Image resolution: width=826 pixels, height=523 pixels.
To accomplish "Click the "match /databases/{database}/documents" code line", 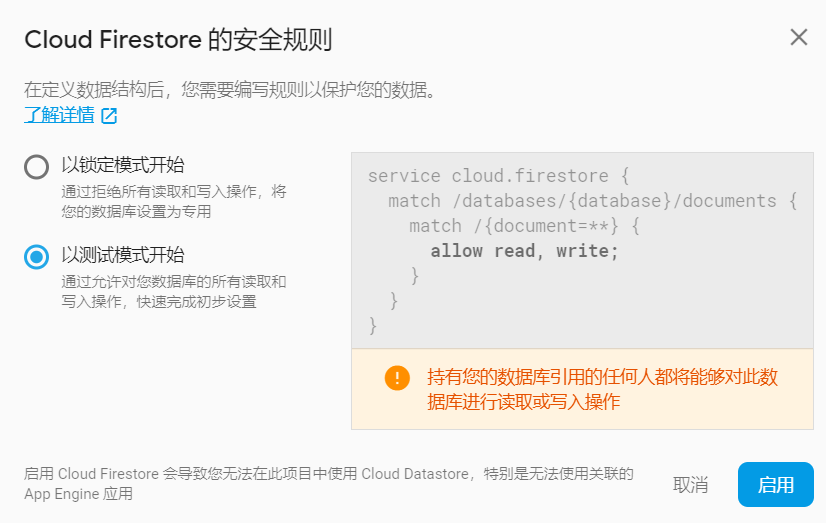I will (x=593, y=201).
